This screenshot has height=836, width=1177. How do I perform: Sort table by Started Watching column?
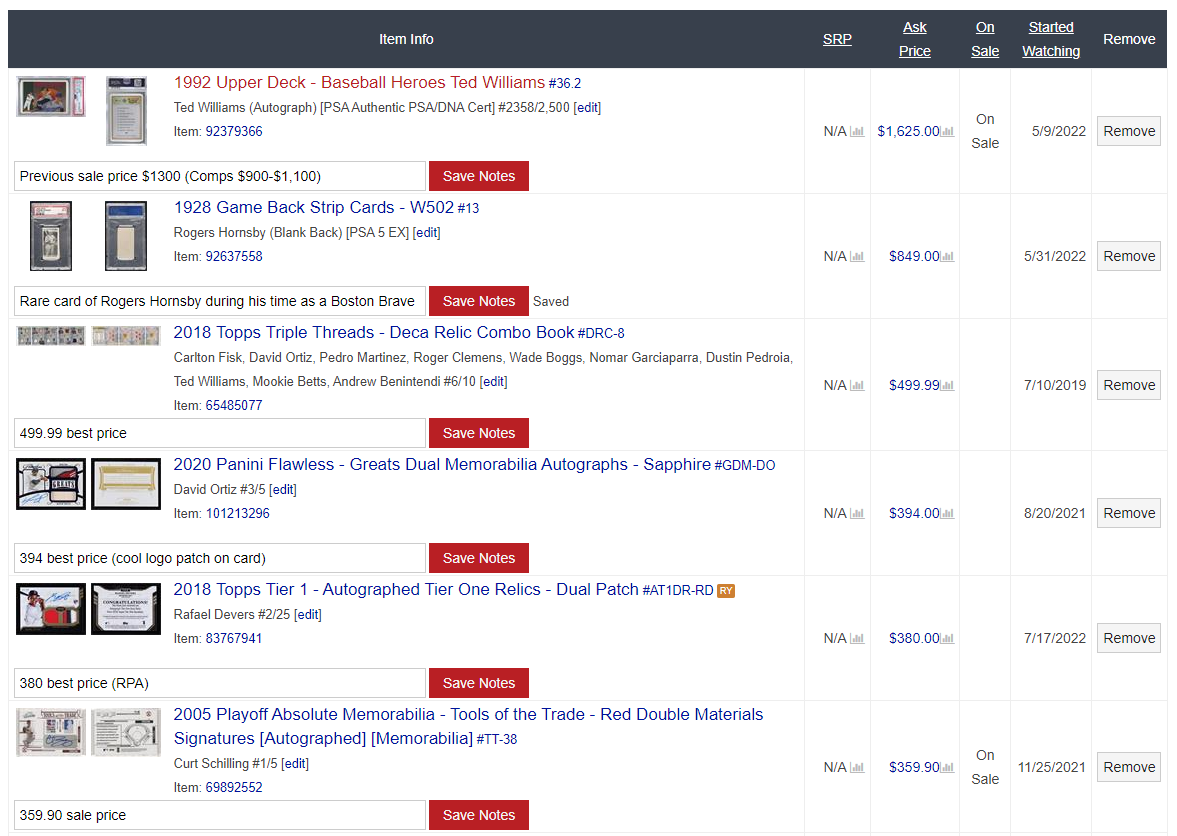click(1051, 39)
